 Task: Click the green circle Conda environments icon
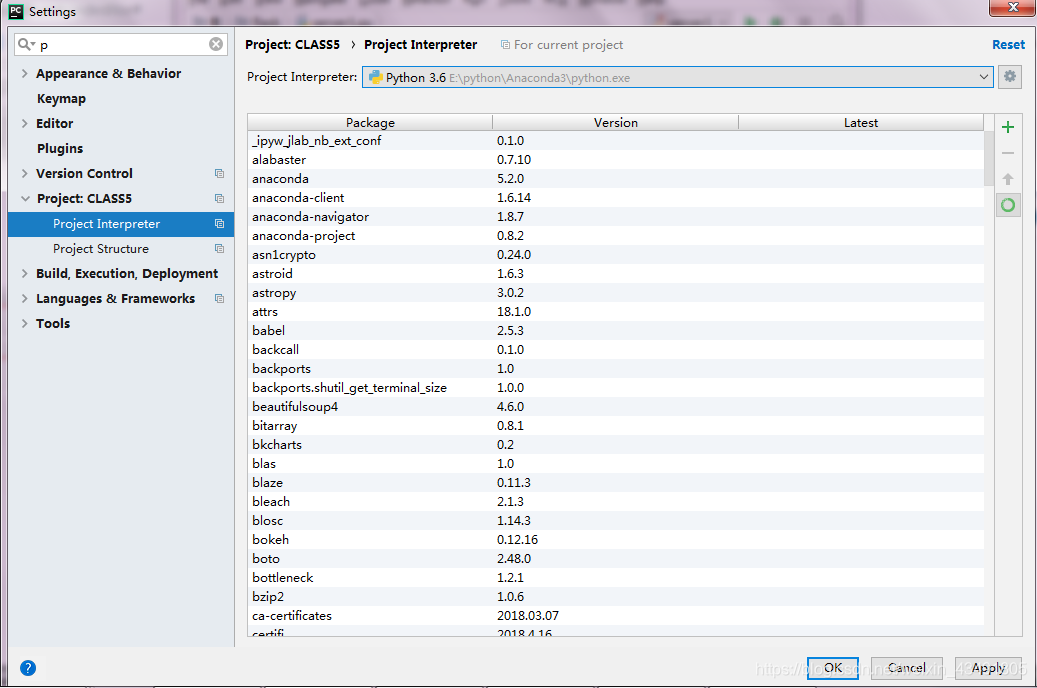1007,205
